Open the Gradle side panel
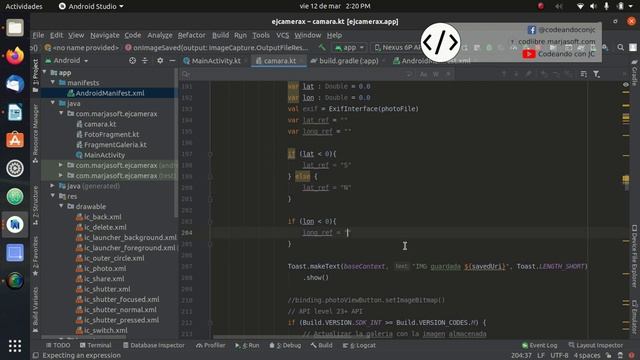The height and width of the screenshot is (360, 640). pos(634,73)
